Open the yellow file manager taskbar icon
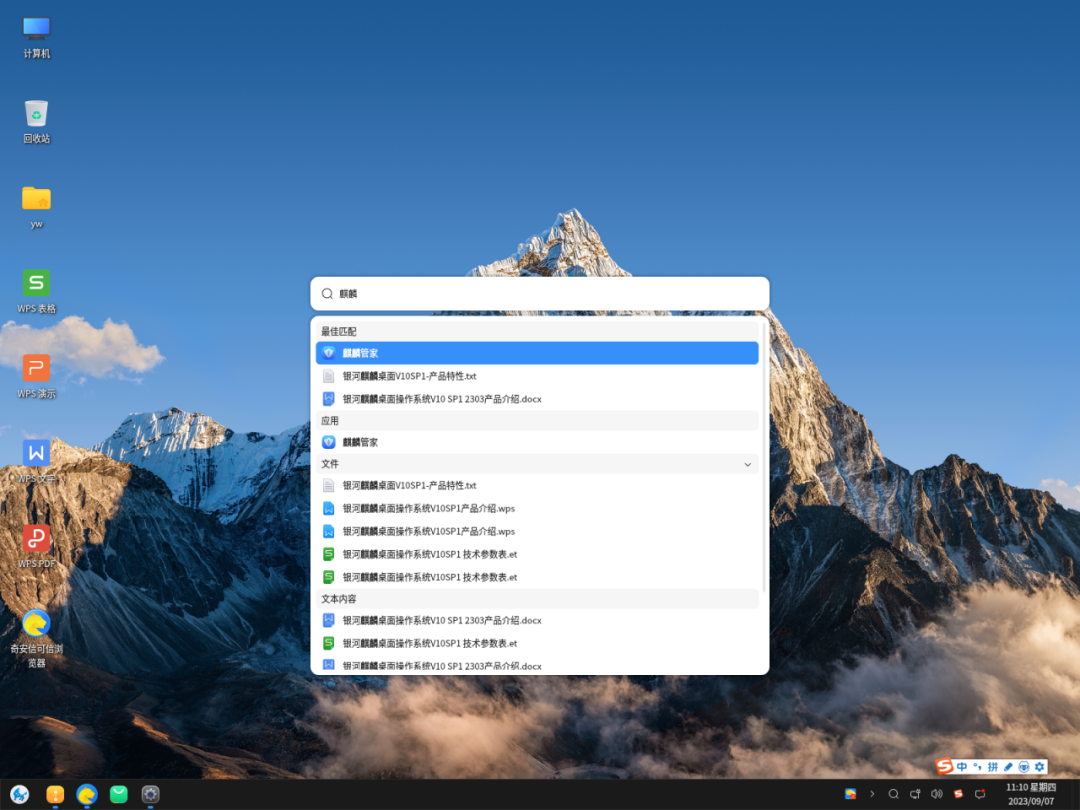The width and height of the screenshot is (1080, 810). click(55, 794)
